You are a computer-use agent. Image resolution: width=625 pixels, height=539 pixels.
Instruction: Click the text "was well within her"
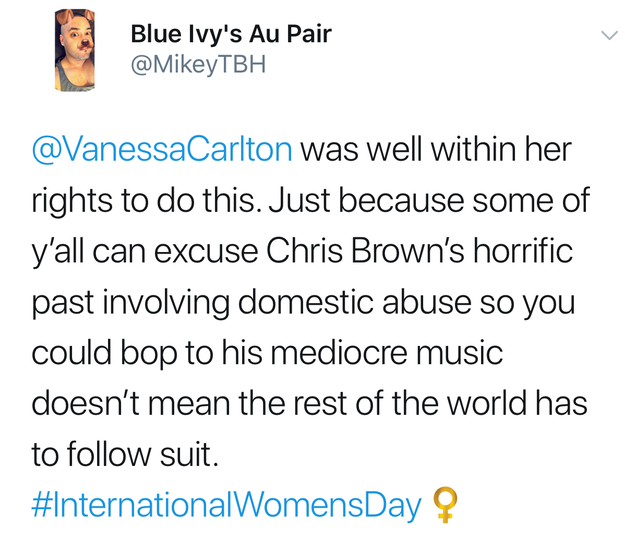click(x=436, y=150)
